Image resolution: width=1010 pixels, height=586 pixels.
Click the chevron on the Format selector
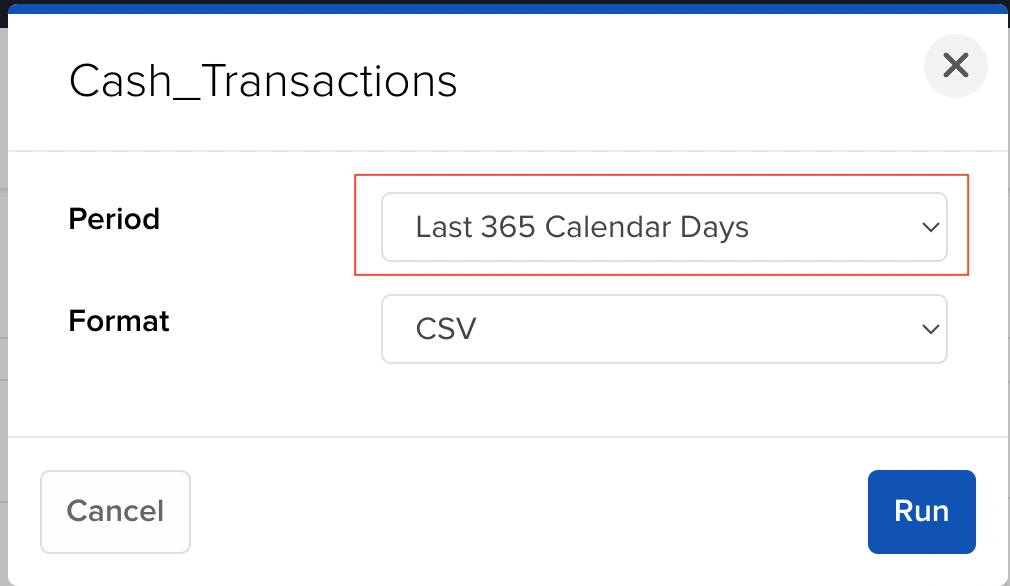pos(930,329)
